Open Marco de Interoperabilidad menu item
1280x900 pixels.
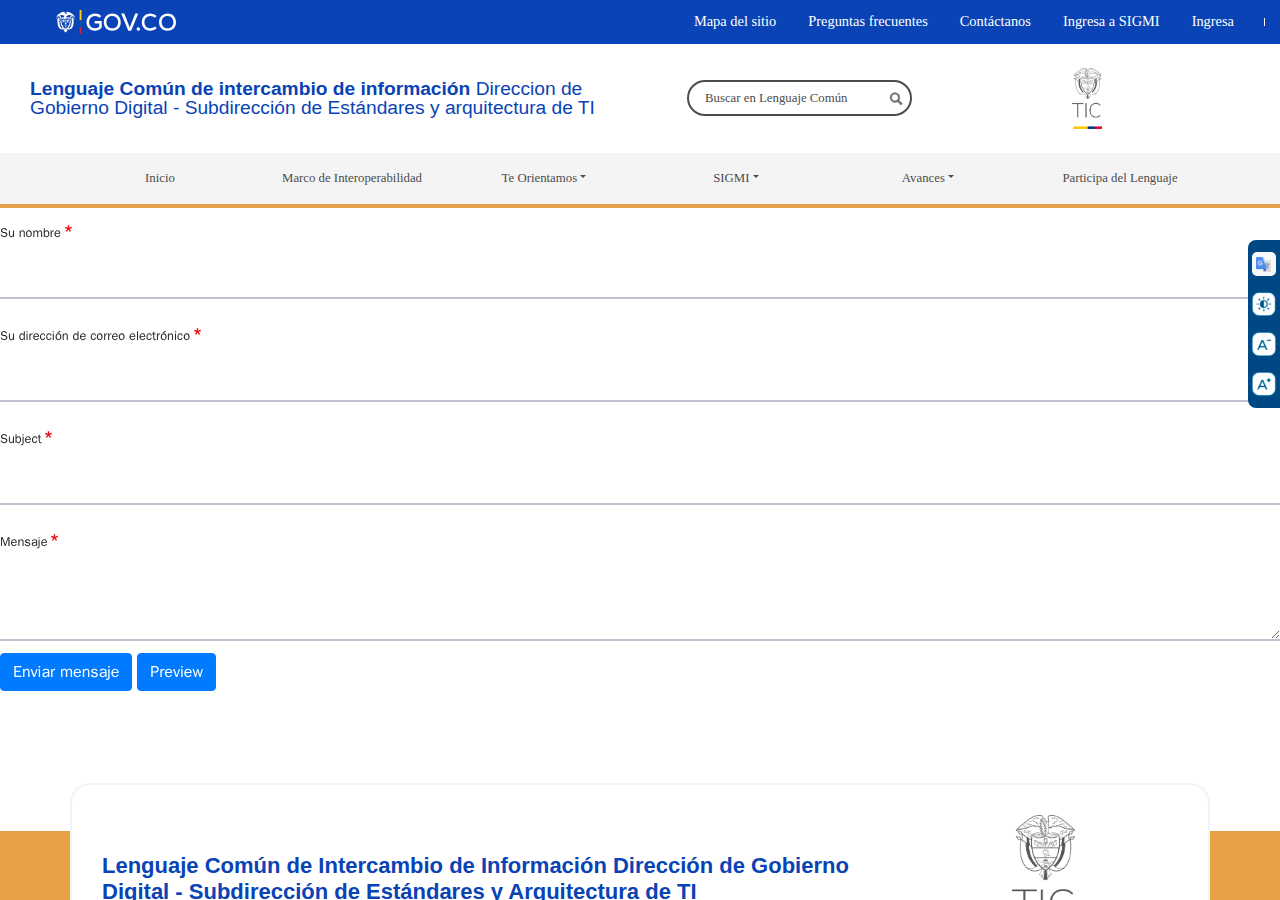pos(352,178)
